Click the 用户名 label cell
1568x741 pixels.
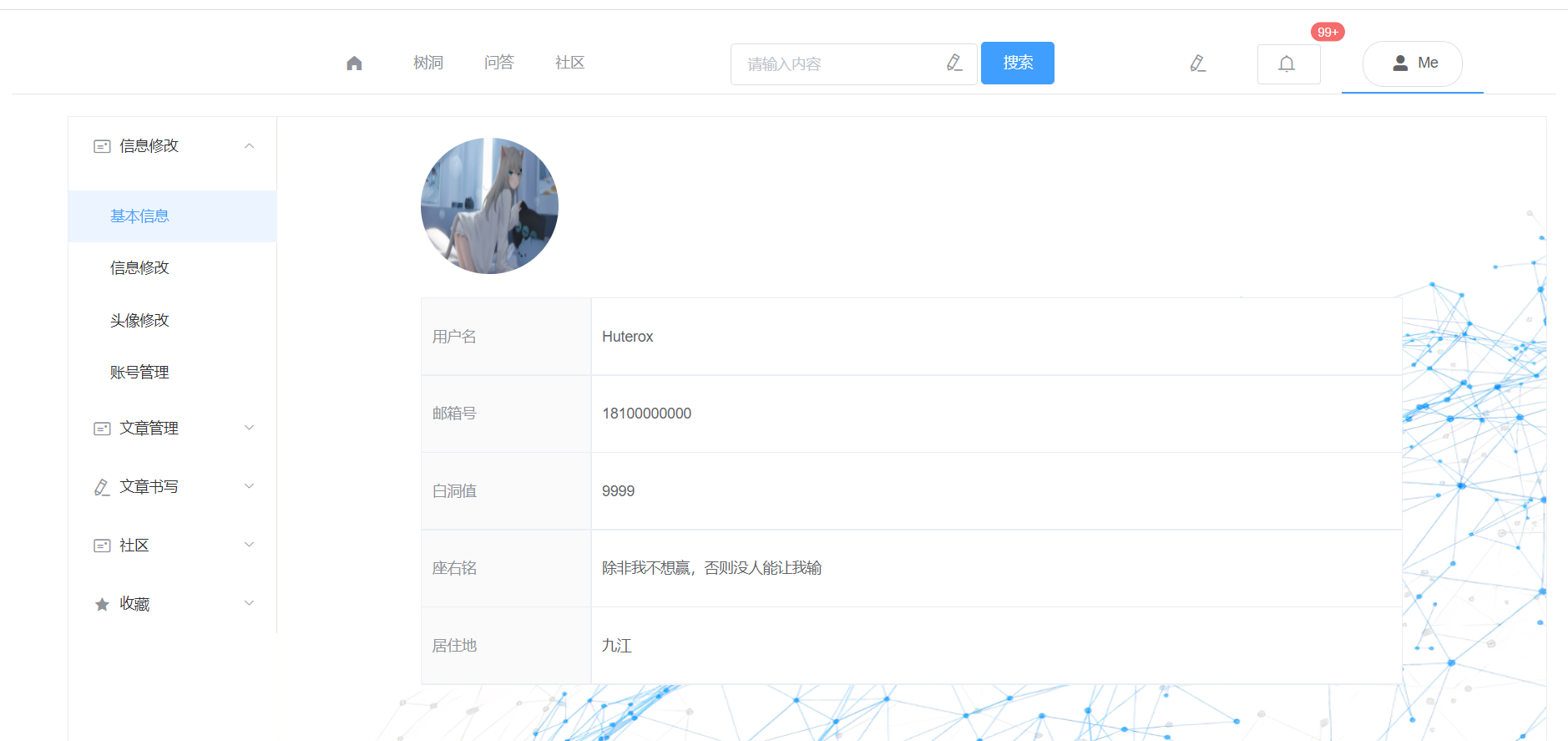pos(506,337)
